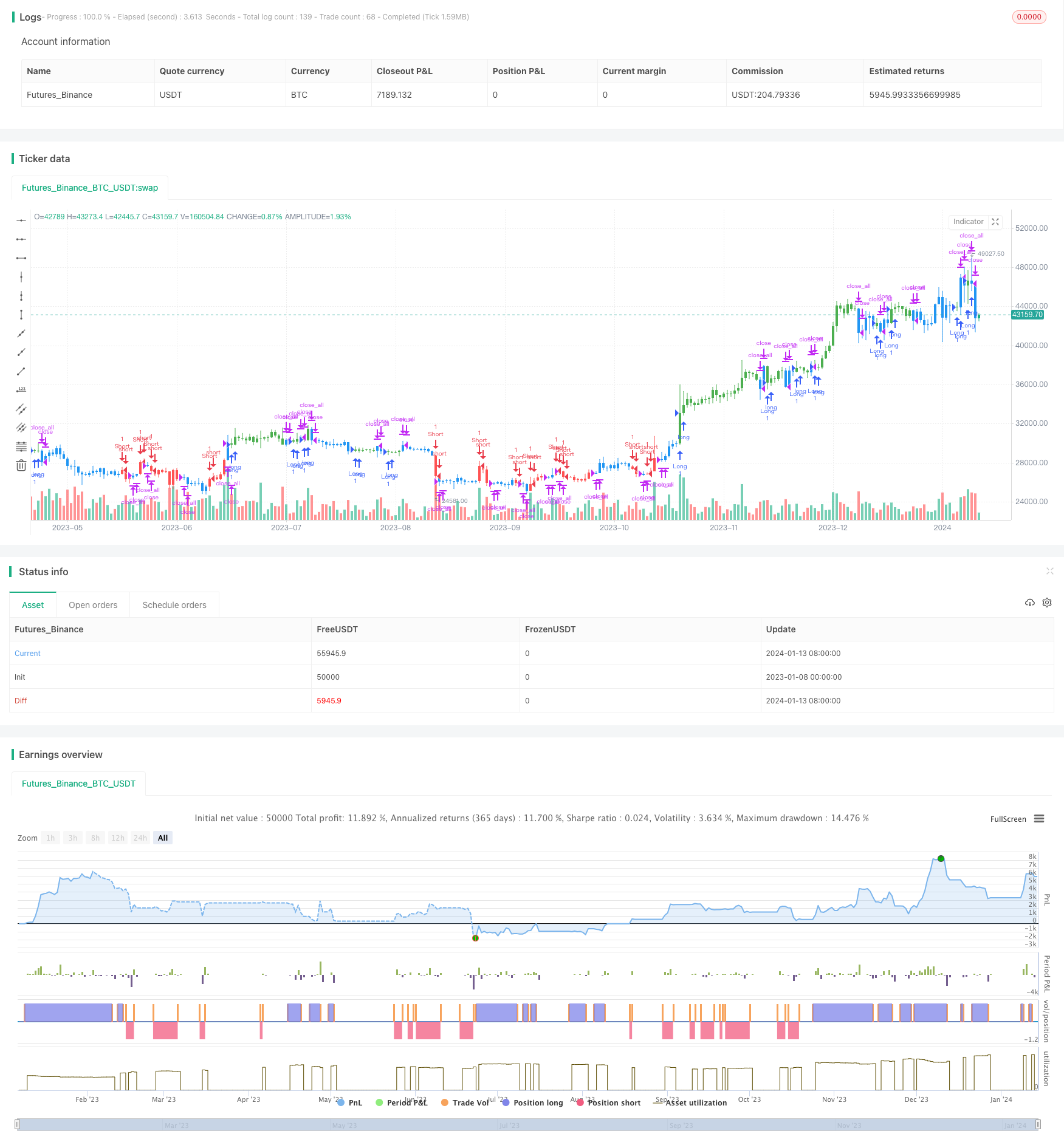The image size is (1064, 1148).
Task: Open the Schedule orders tab
Action: [174, 605]
